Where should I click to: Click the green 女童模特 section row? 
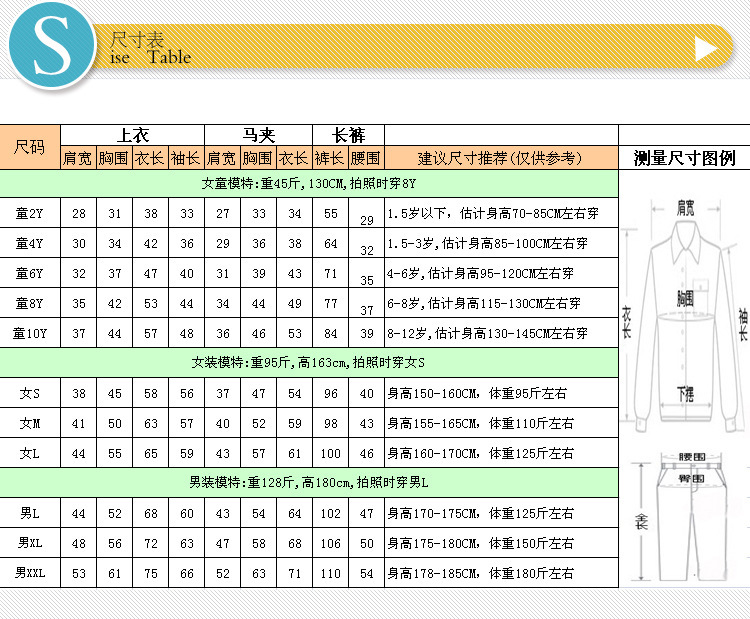pos(309,184)
